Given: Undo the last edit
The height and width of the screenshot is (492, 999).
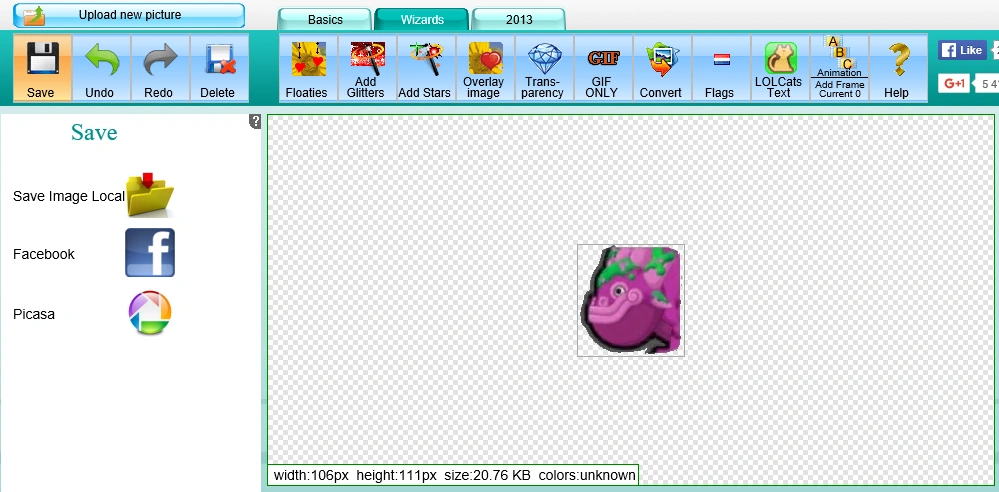Looking at the screenshot, I should point(101,68).
